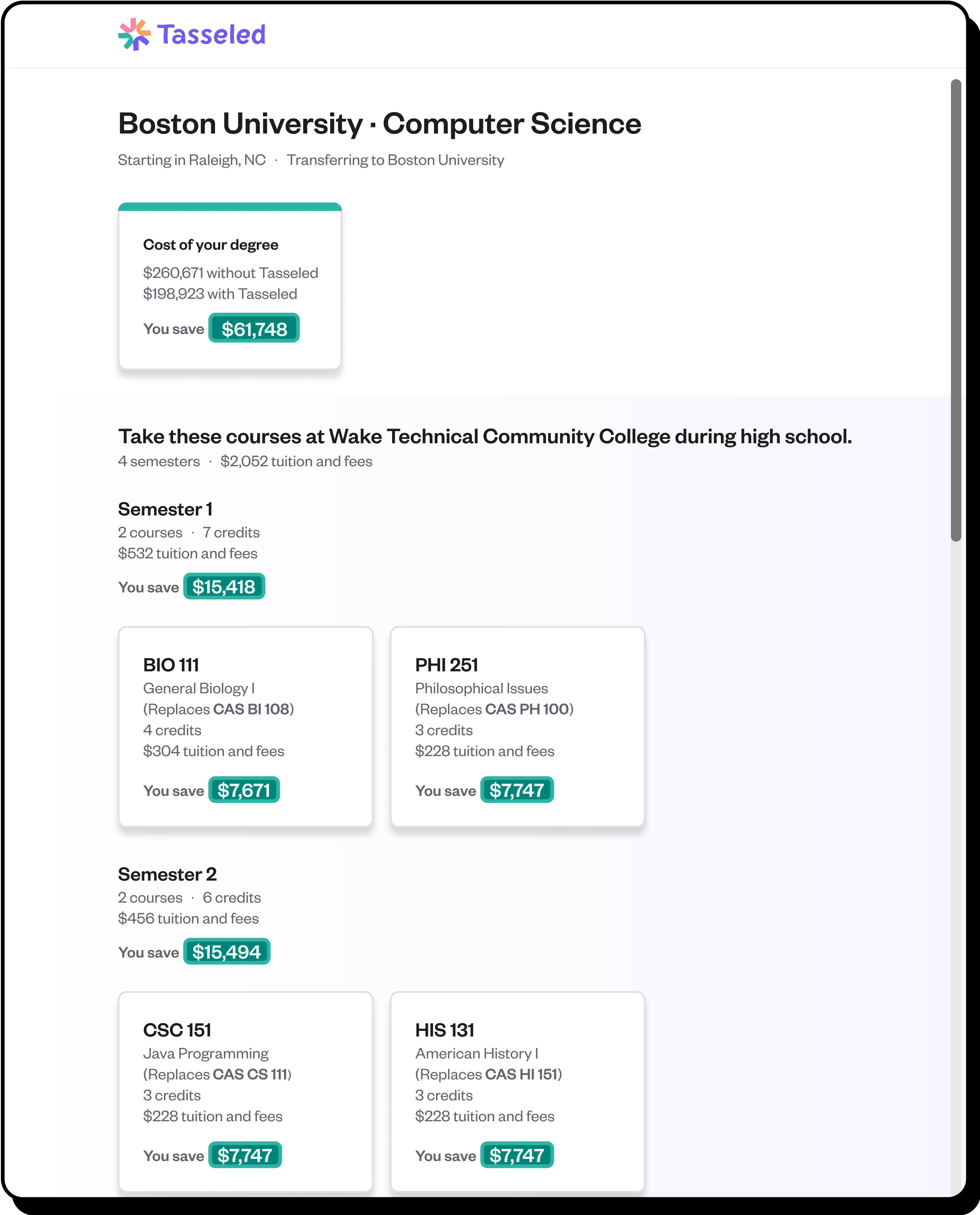Click the $61,748 total savings badge
Viewport: 980px width, 1215px height.
[254, 329]
